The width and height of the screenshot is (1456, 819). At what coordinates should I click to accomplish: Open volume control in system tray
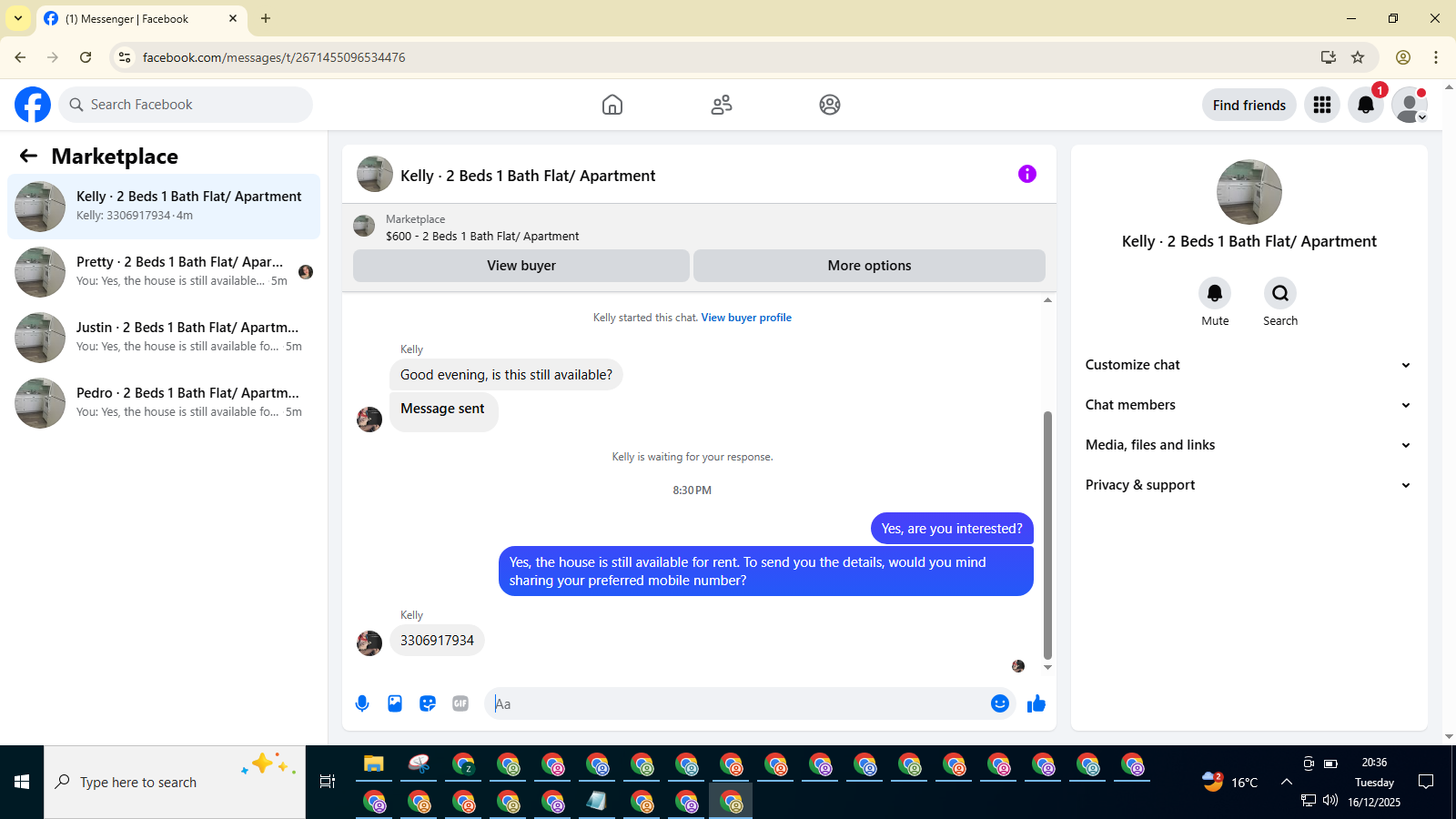tap(1330, 801)
